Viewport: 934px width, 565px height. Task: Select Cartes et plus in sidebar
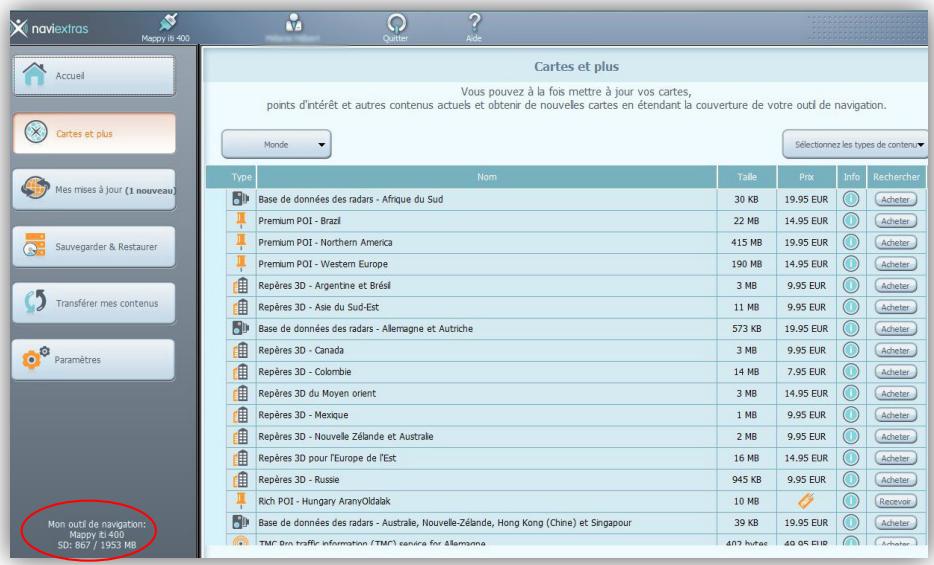94,133
